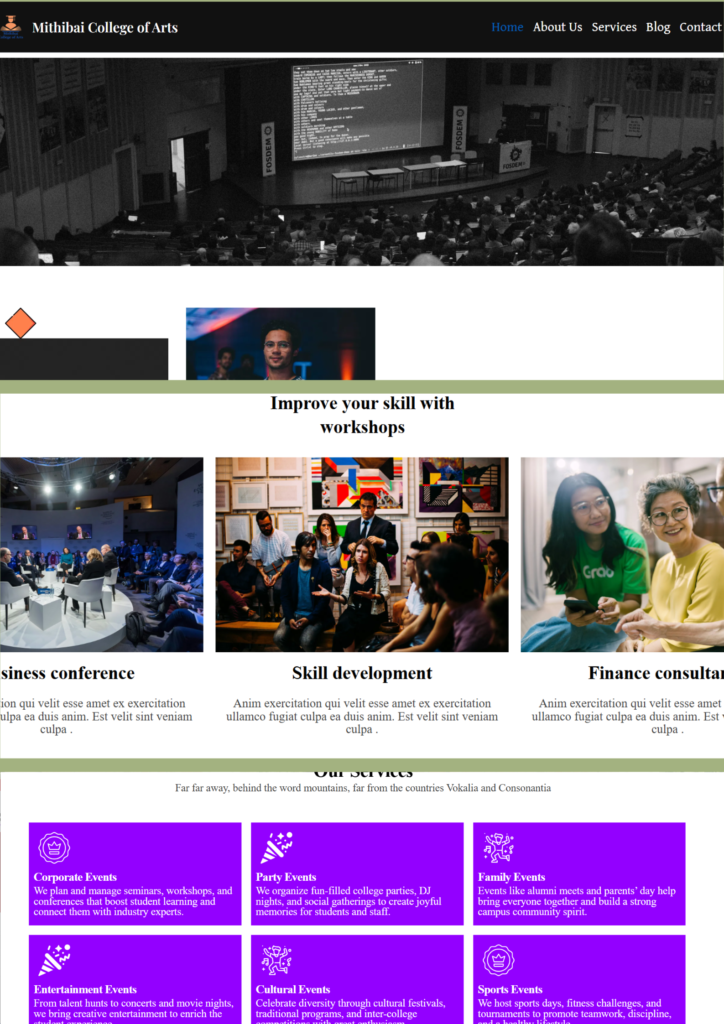Click the dark rectangle under the orange diamond
The width and height of the screenshot is (724, 1024).
[x=84, y=359]
